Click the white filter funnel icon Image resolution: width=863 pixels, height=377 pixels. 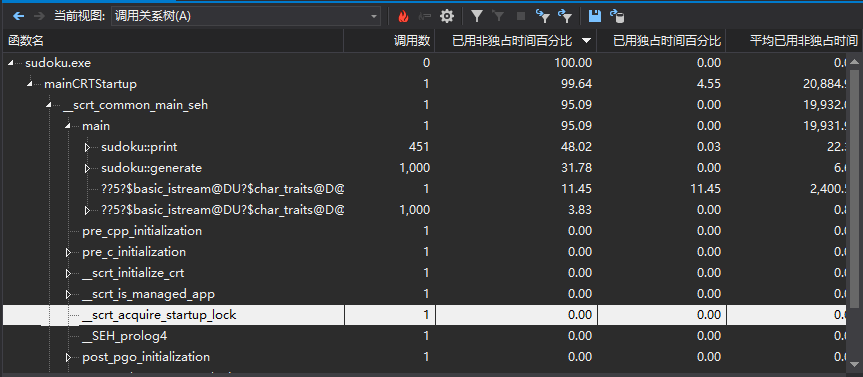[x=477, y=16]
